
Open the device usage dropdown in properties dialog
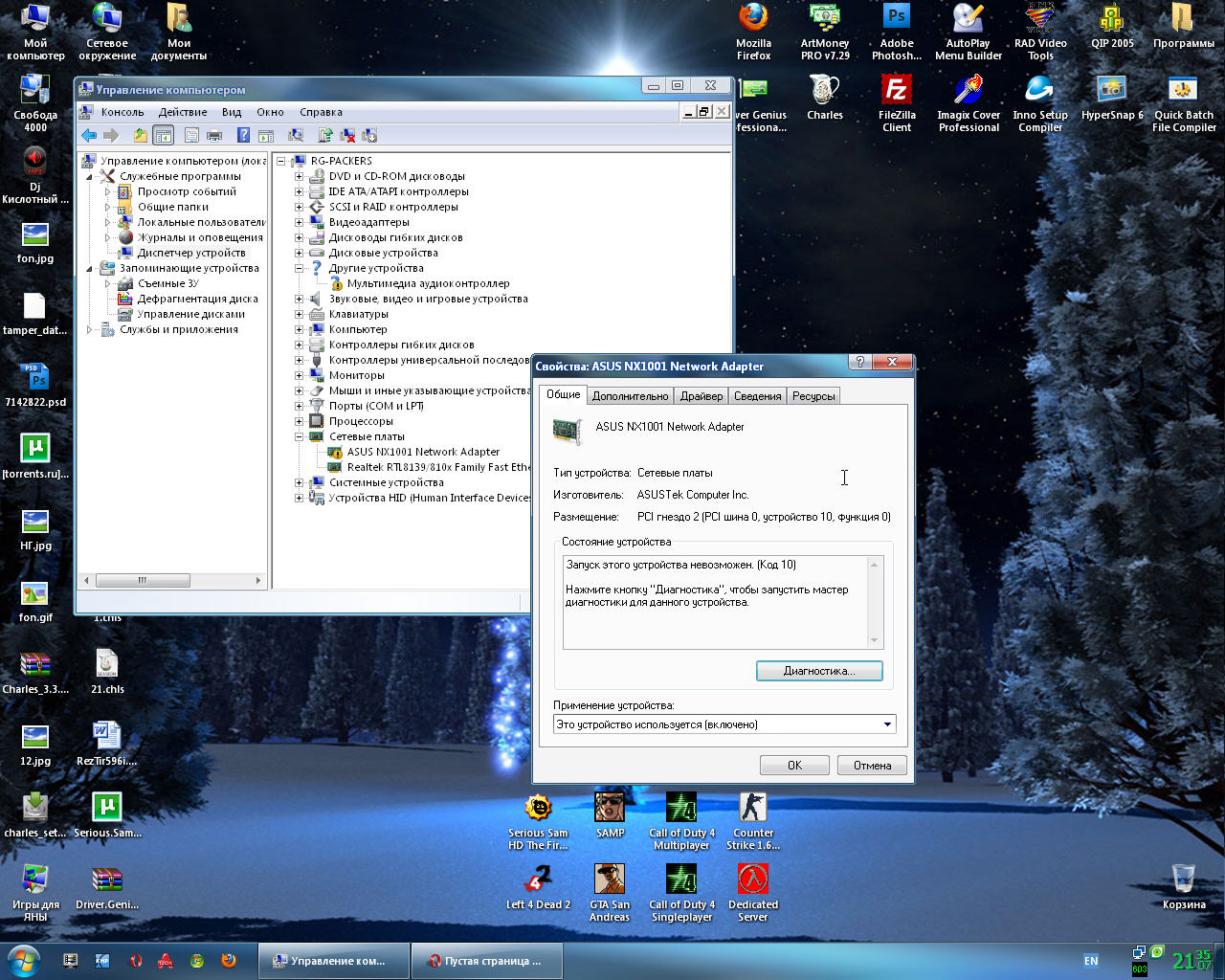pyautogui.click(x=887, y=724)
